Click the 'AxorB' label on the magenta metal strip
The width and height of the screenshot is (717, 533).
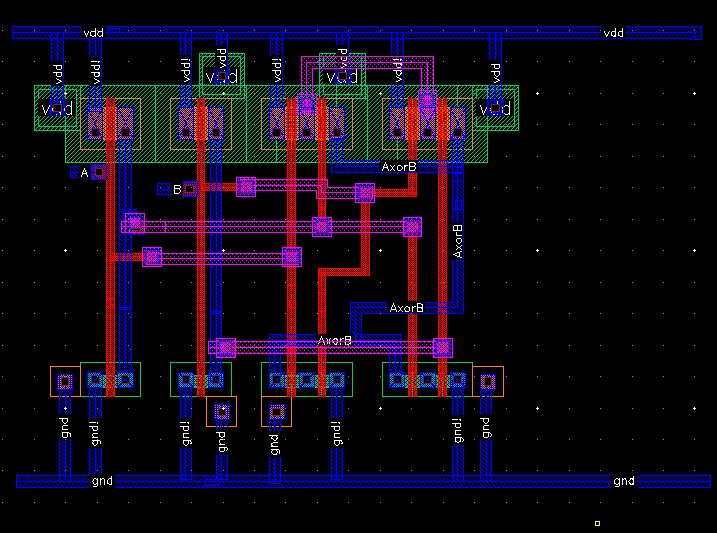(x=335, y=341)
